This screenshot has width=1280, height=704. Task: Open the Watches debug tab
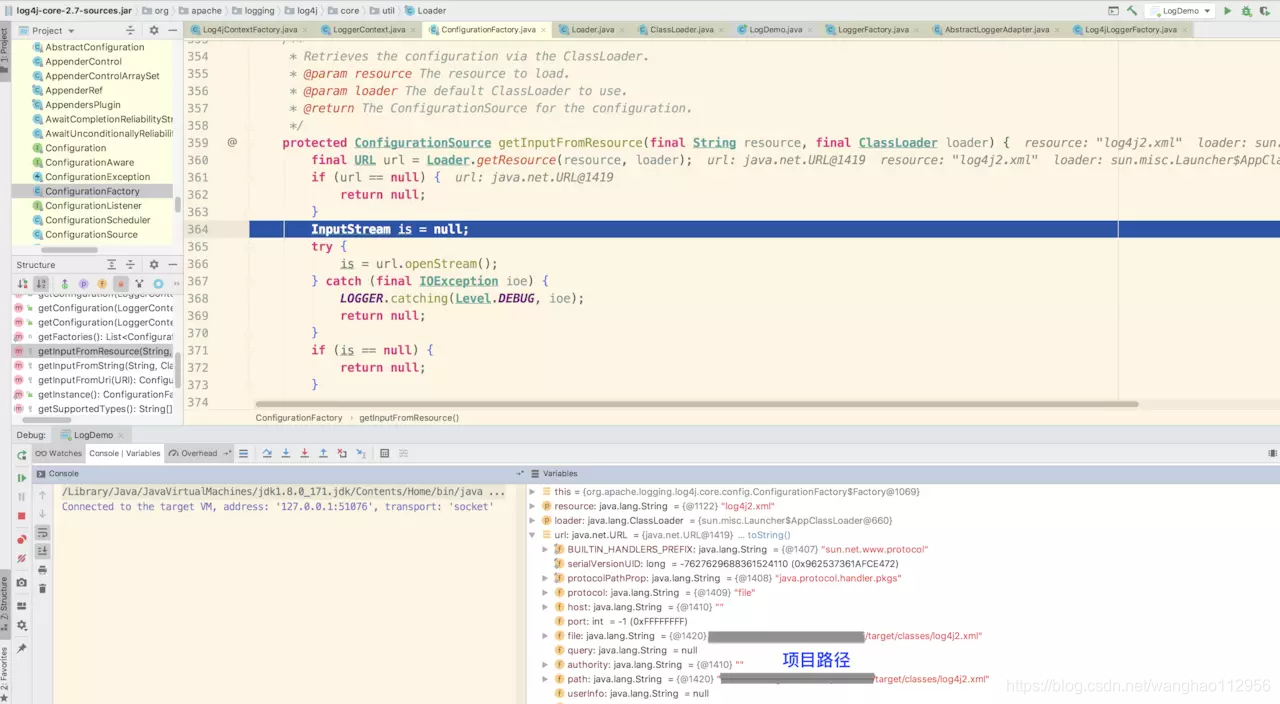click(x=59, y=453)
